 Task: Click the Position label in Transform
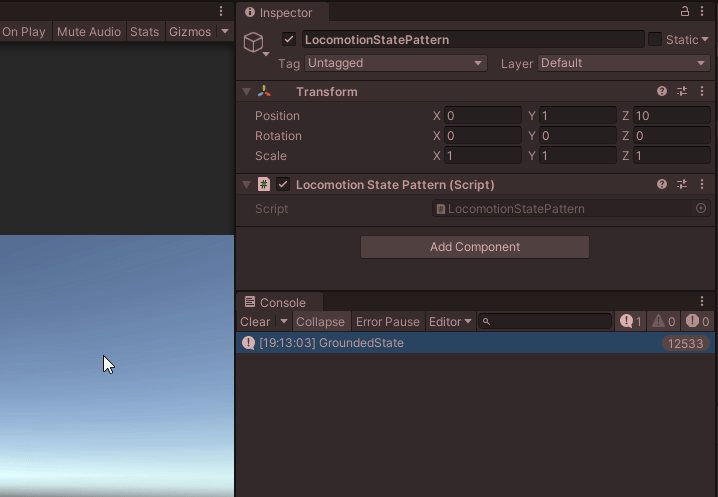[277, 115]
